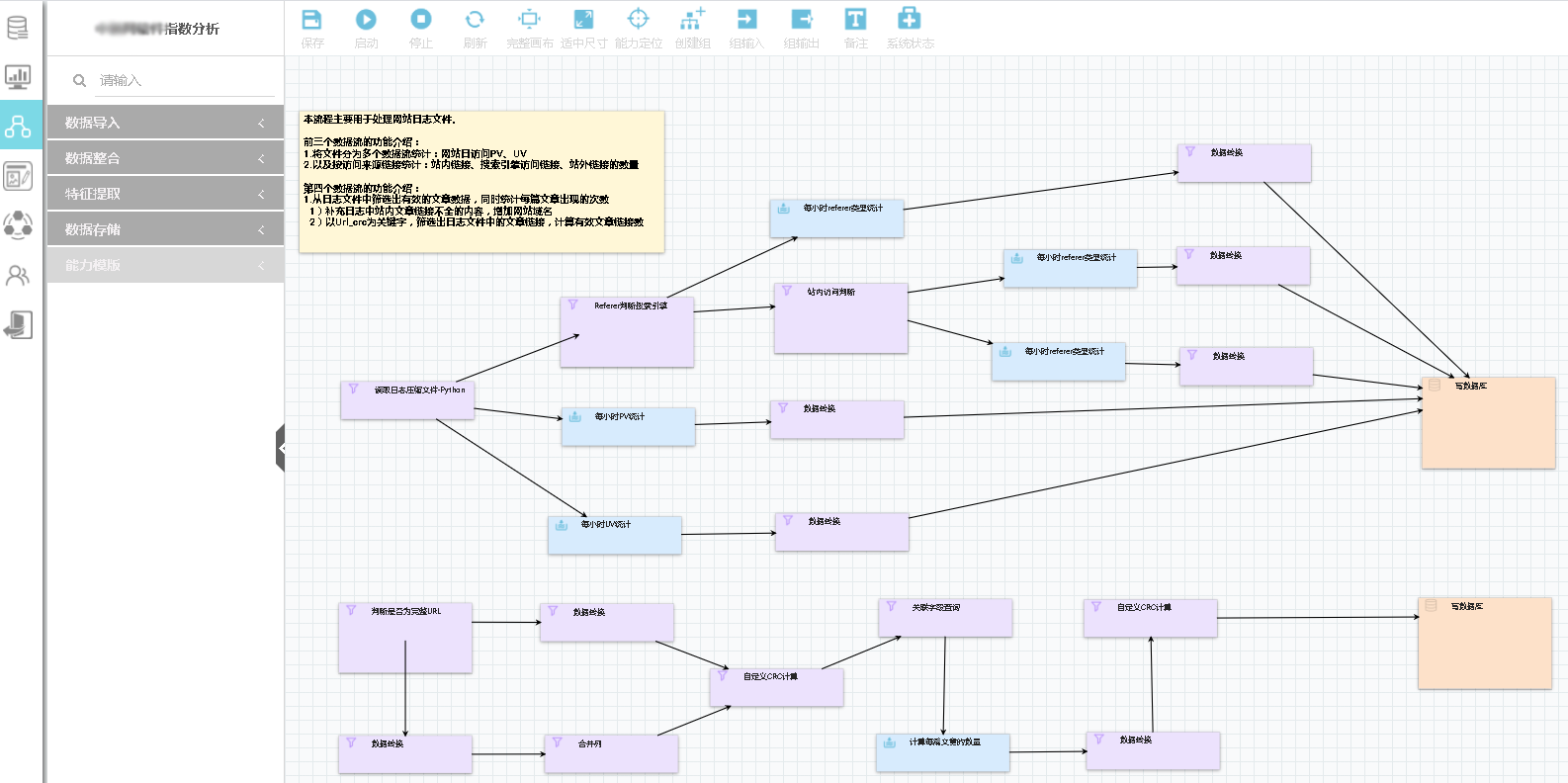This screenshot has height=783, width=1568.
Task: Click the 组输出 toolbar icon
Action: 802,20
